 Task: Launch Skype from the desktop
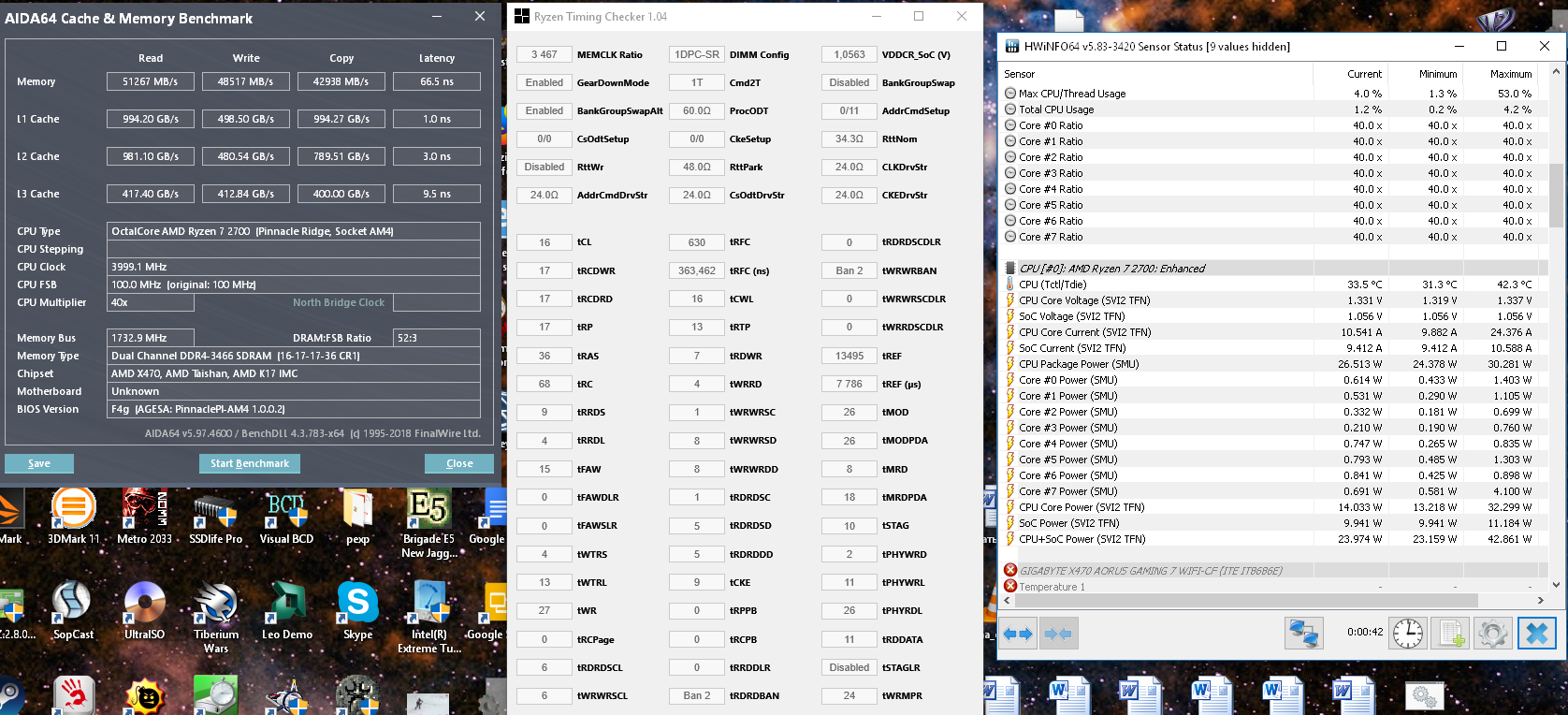357,610
